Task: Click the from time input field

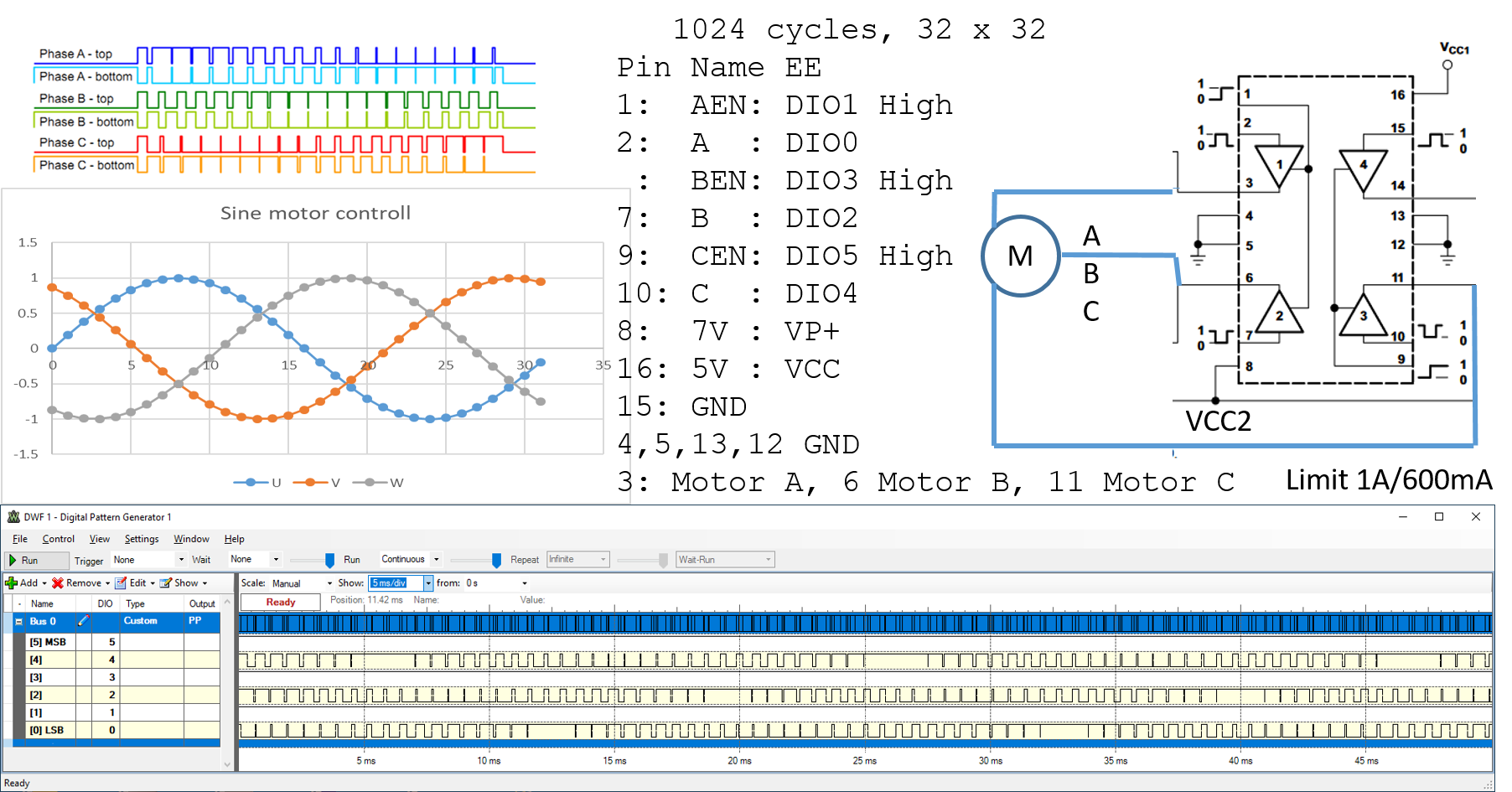Action: coord(493,583)
